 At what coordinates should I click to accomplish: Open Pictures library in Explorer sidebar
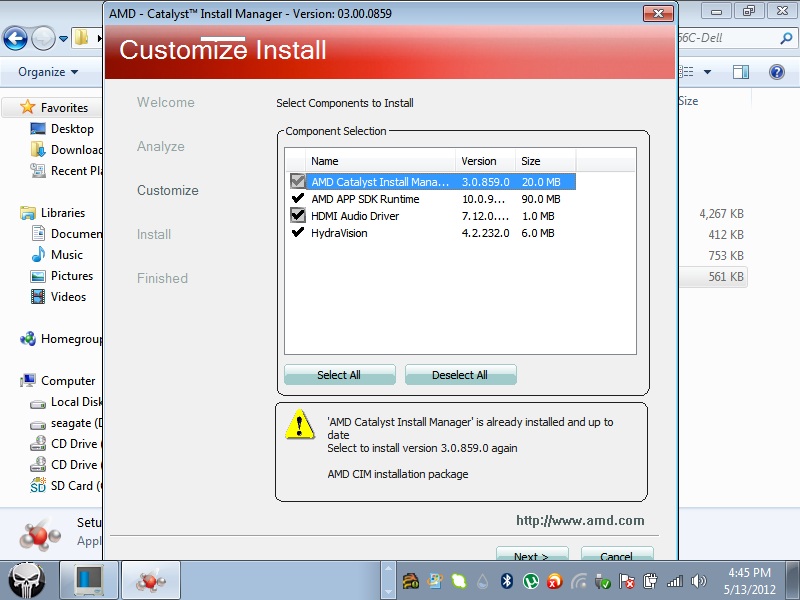(62, 276)
